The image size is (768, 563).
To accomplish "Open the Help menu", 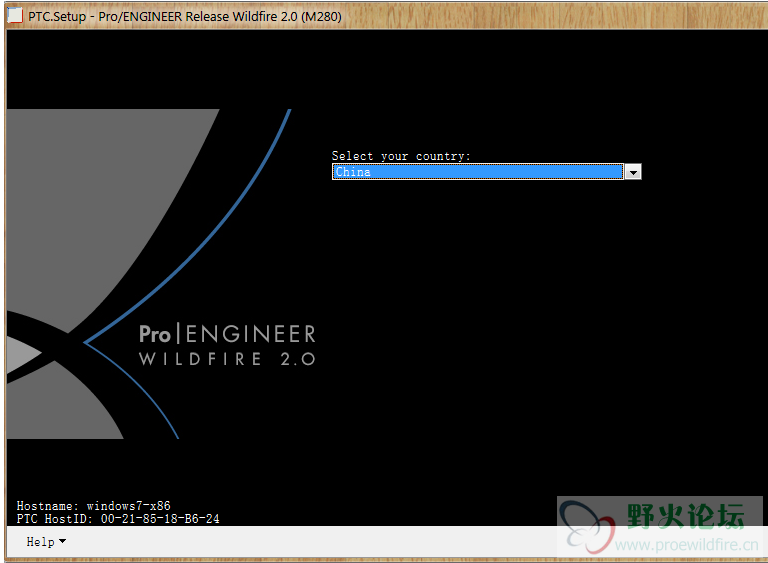I will (46, 541).
